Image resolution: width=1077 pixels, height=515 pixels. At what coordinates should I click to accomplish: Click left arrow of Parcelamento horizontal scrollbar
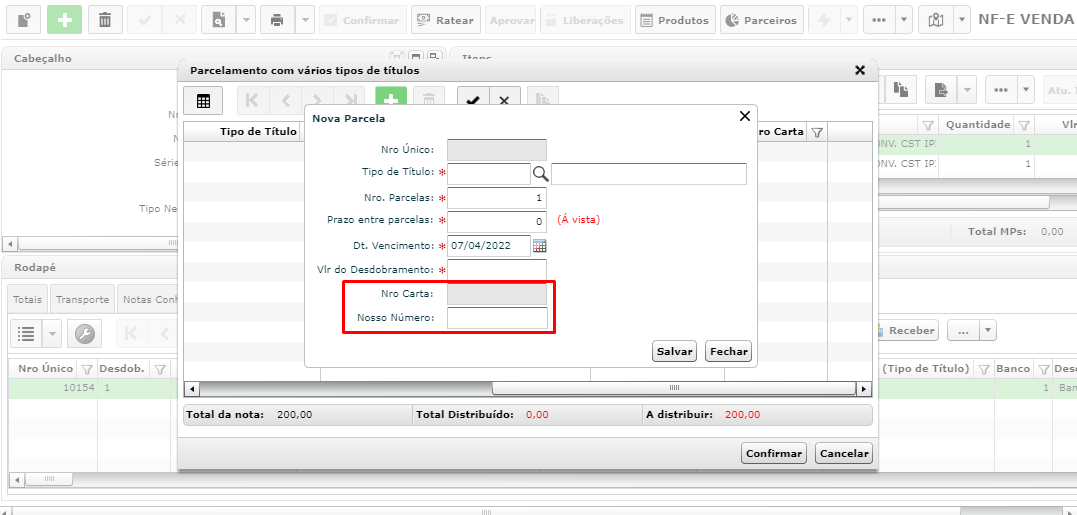click(192, 389)
